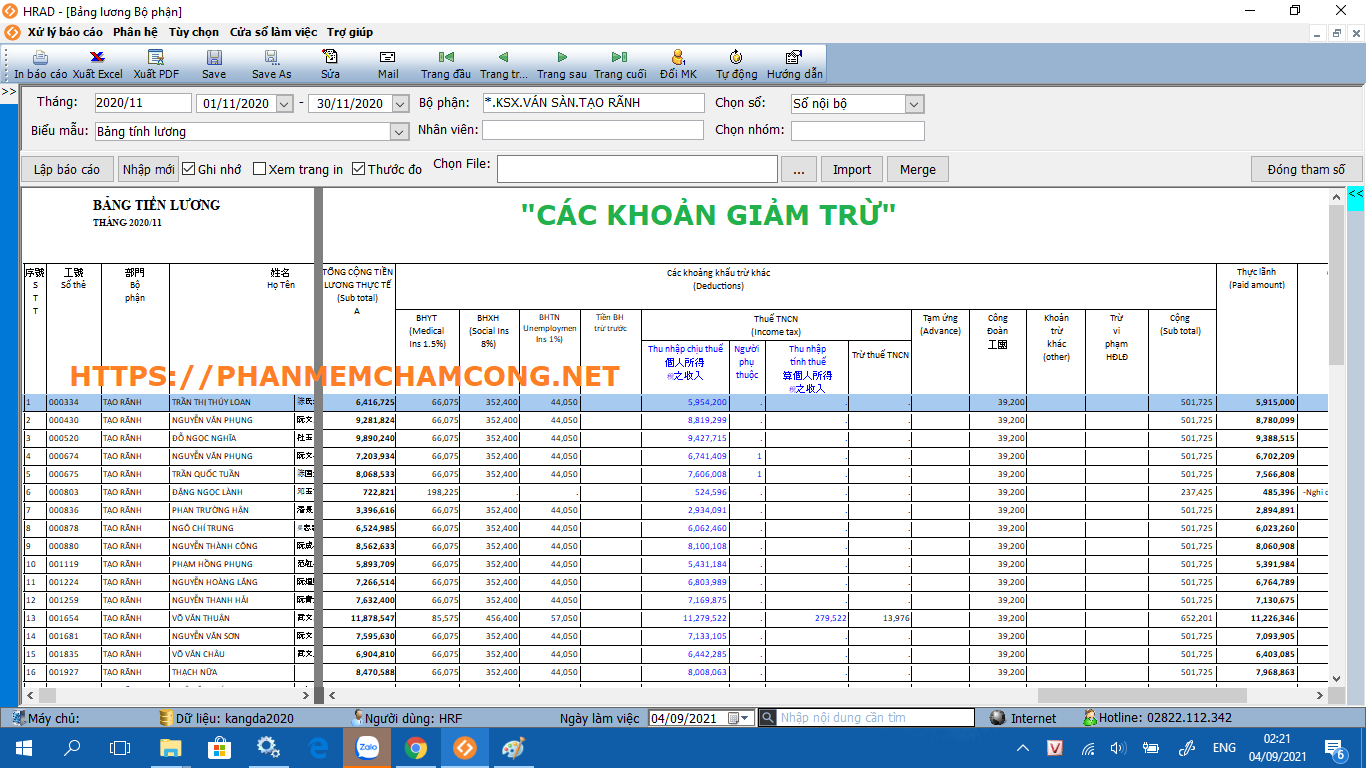
Task: Click the Đóng tham số button
Action: [1306, 169]
